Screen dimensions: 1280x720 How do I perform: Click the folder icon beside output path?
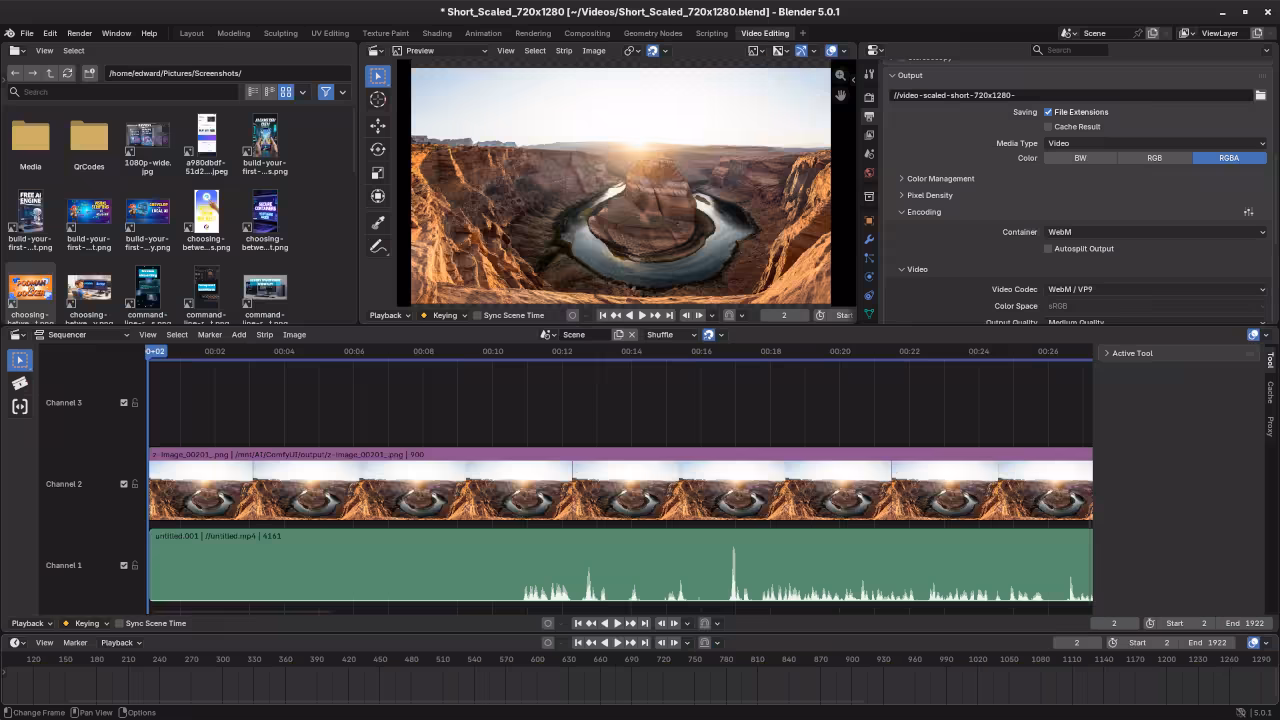(x=1260, y=95)
